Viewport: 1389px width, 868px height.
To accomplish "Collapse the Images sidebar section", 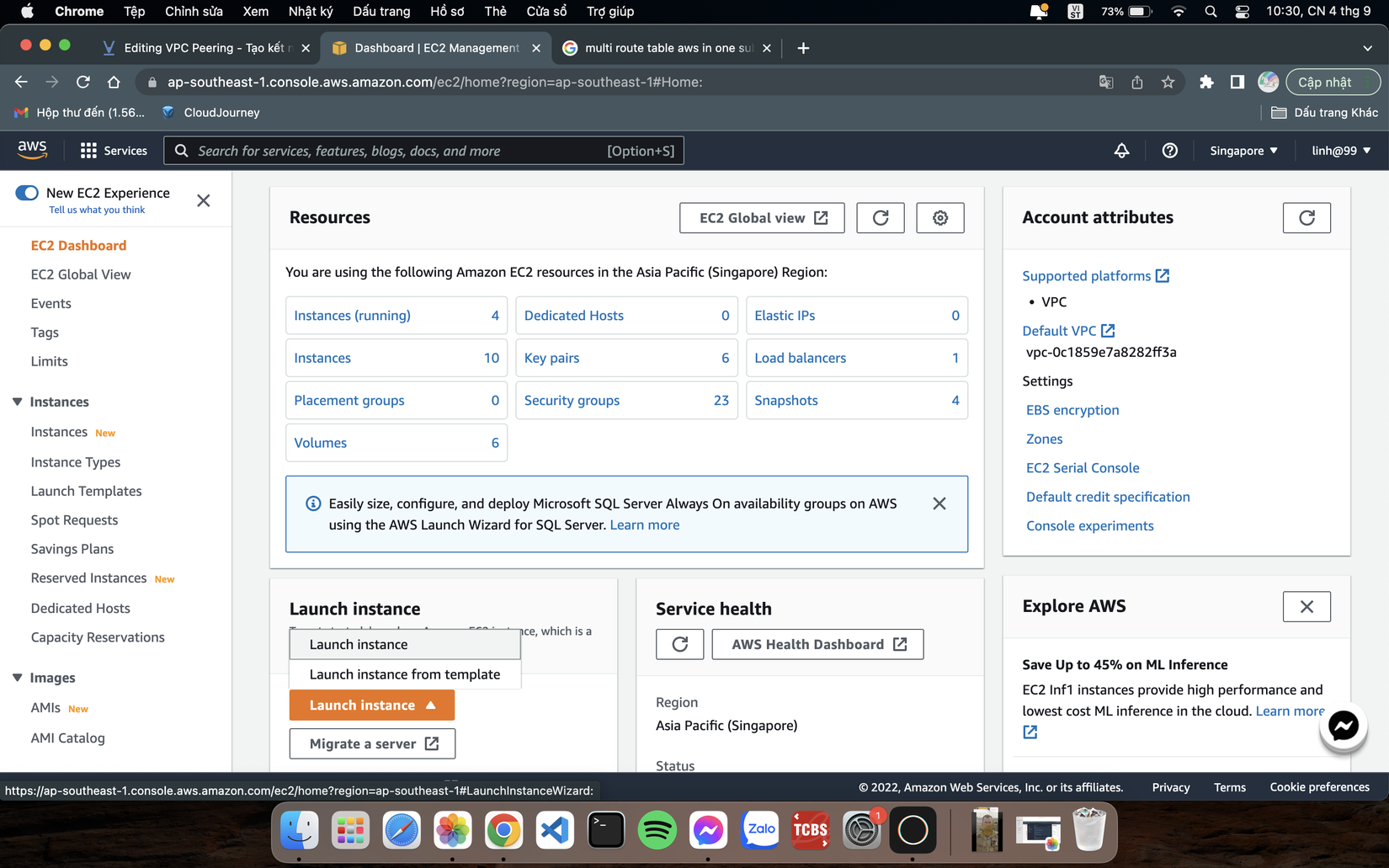I will click(17, 678).
